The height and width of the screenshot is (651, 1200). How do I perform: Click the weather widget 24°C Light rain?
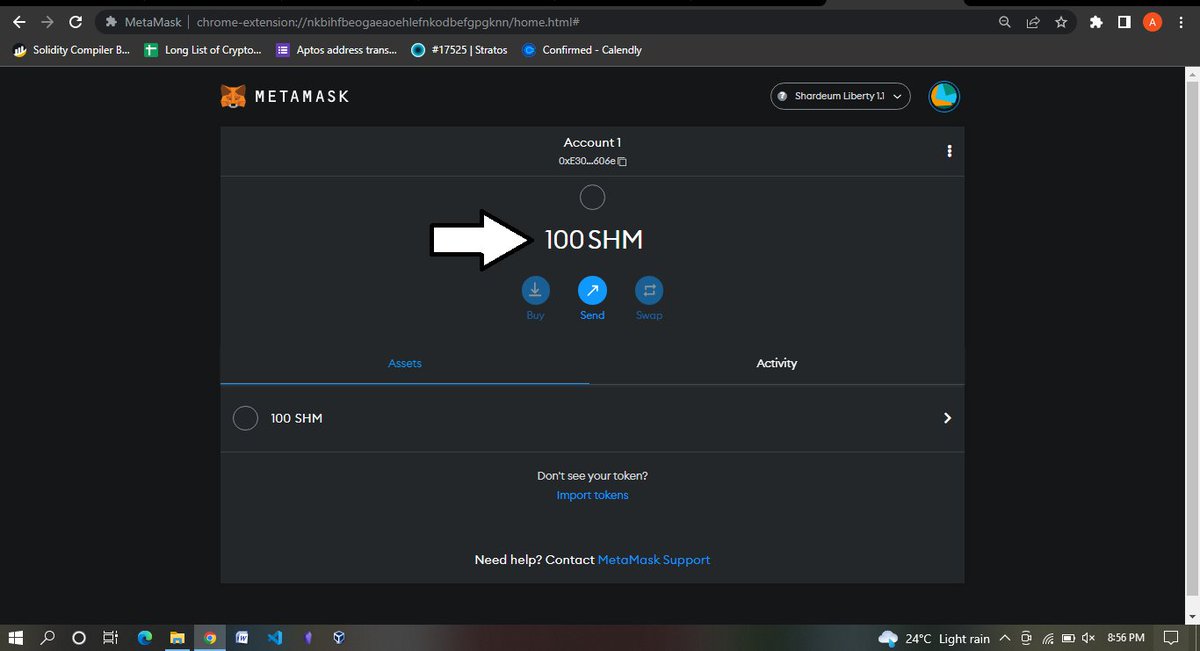[x=934, y=638]
